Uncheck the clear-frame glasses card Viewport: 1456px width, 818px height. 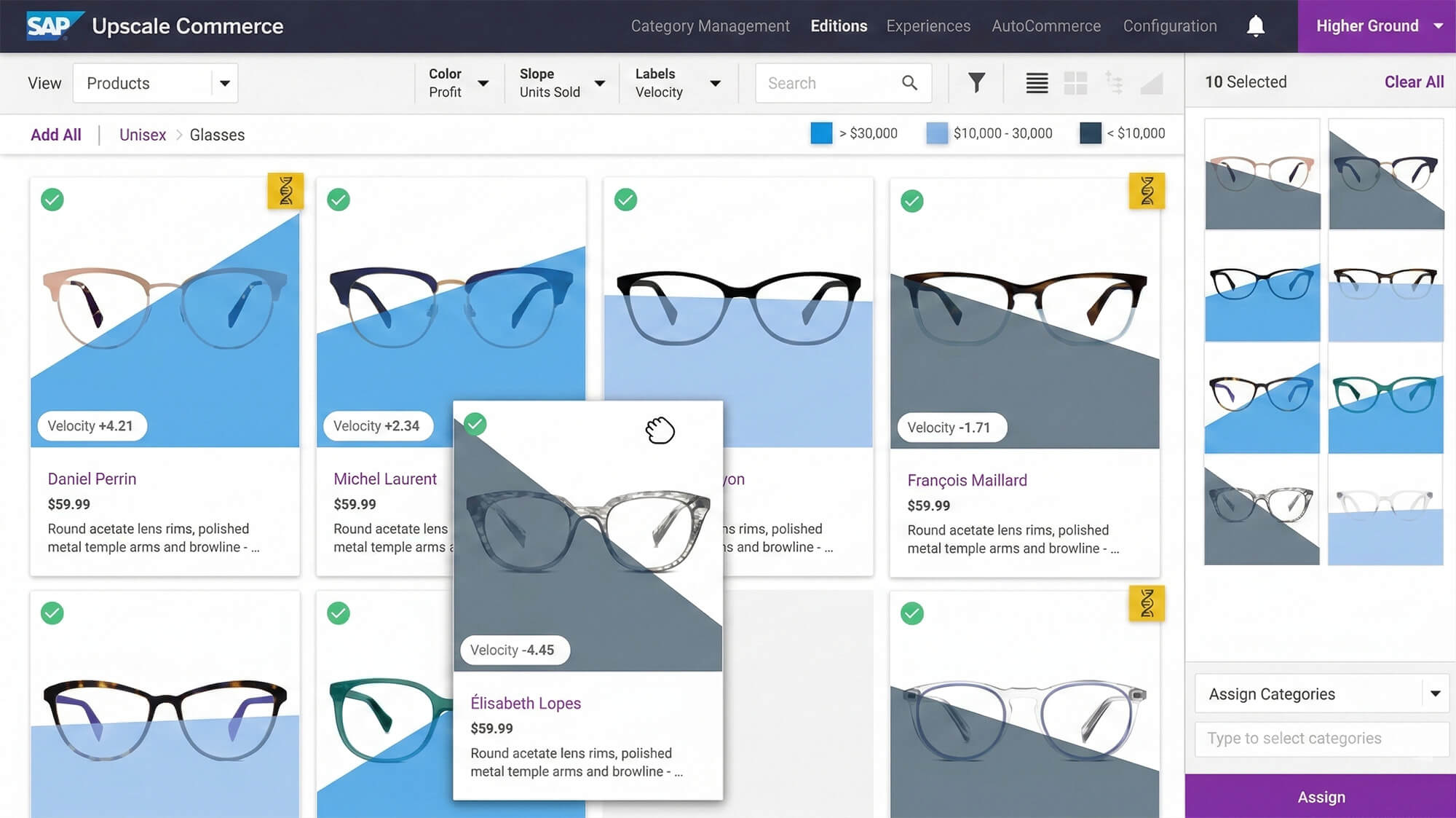point(912,613)
